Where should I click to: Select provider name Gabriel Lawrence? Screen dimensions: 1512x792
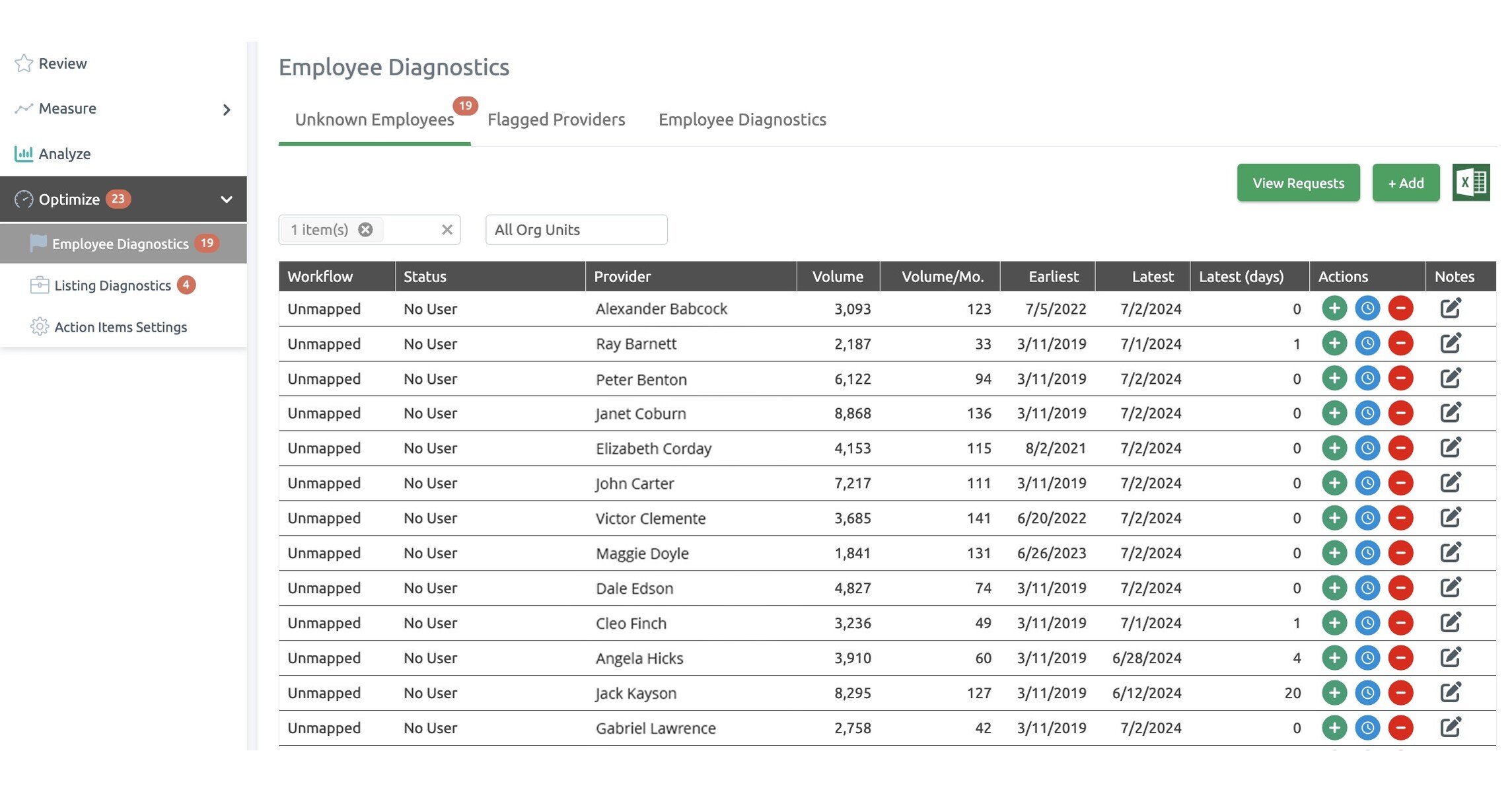[x=656, y=728]
